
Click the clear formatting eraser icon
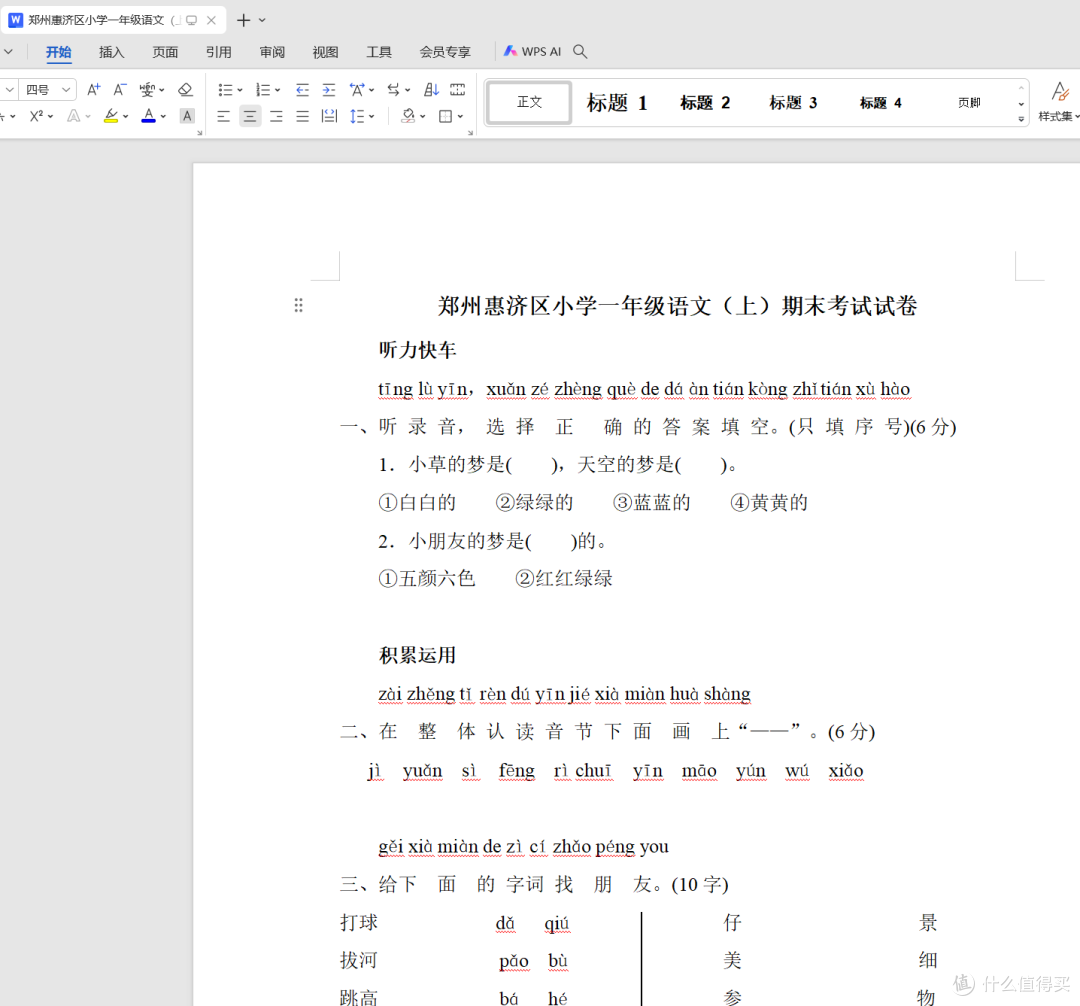(185, 90)
